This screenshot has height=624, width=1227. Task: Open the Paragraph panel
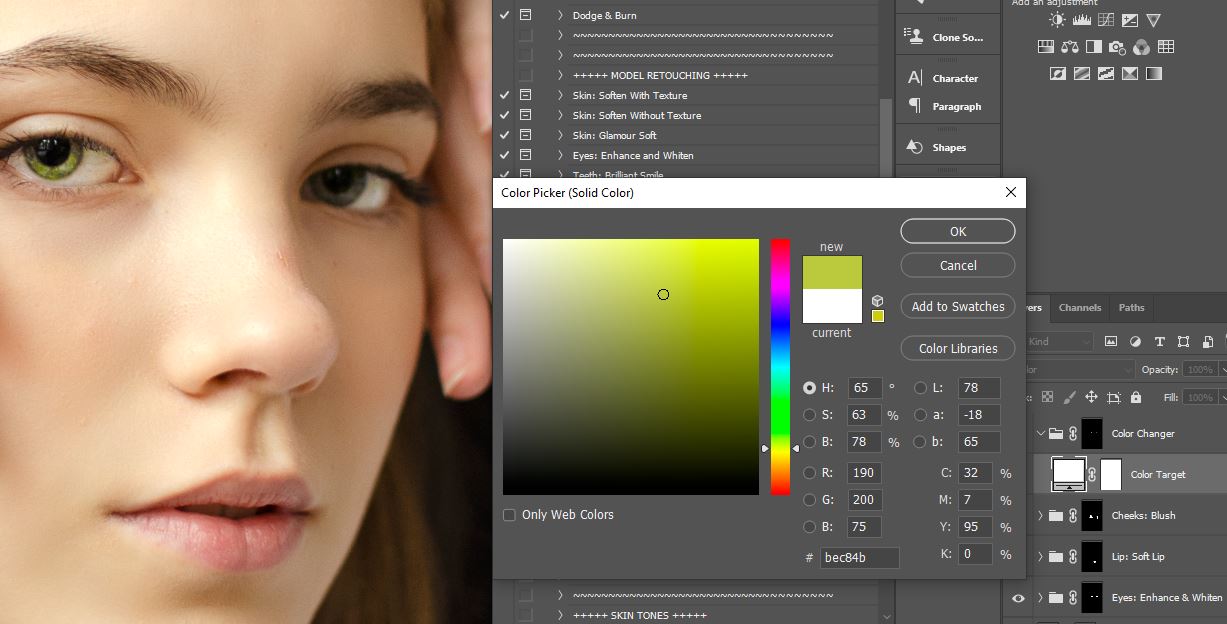[947, 106]
